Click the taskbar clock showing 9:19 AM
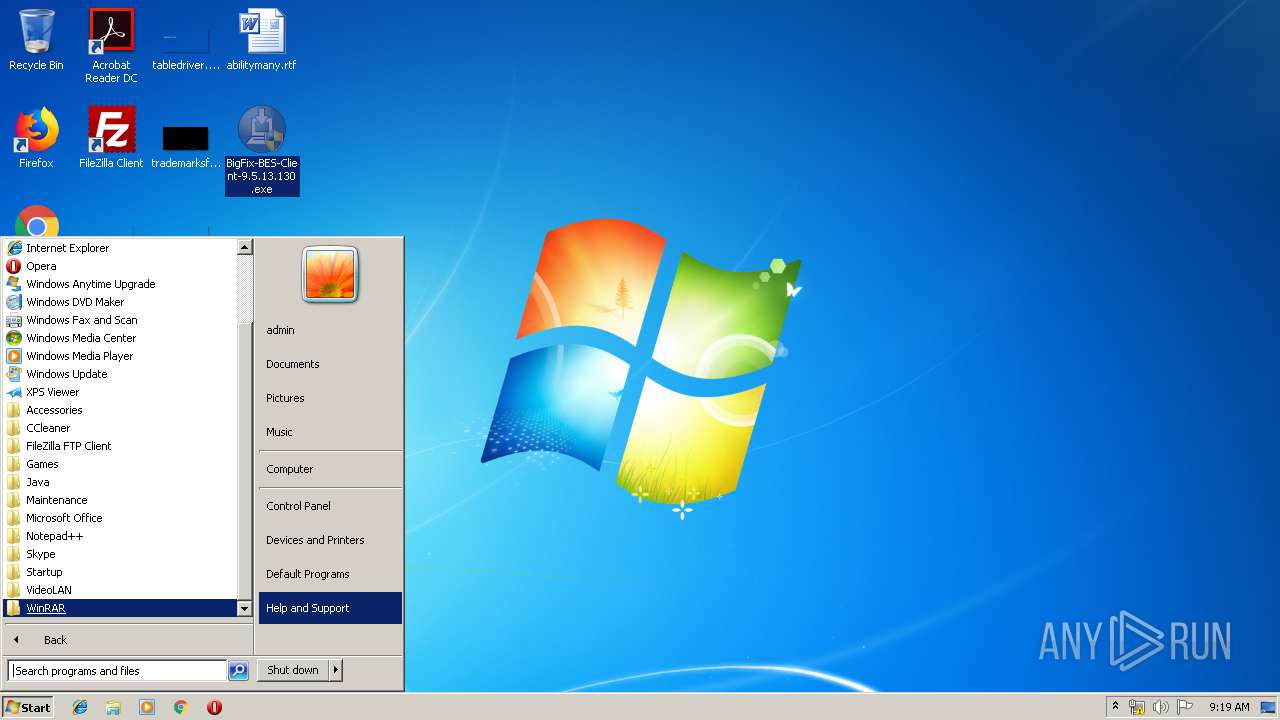 1229,707
